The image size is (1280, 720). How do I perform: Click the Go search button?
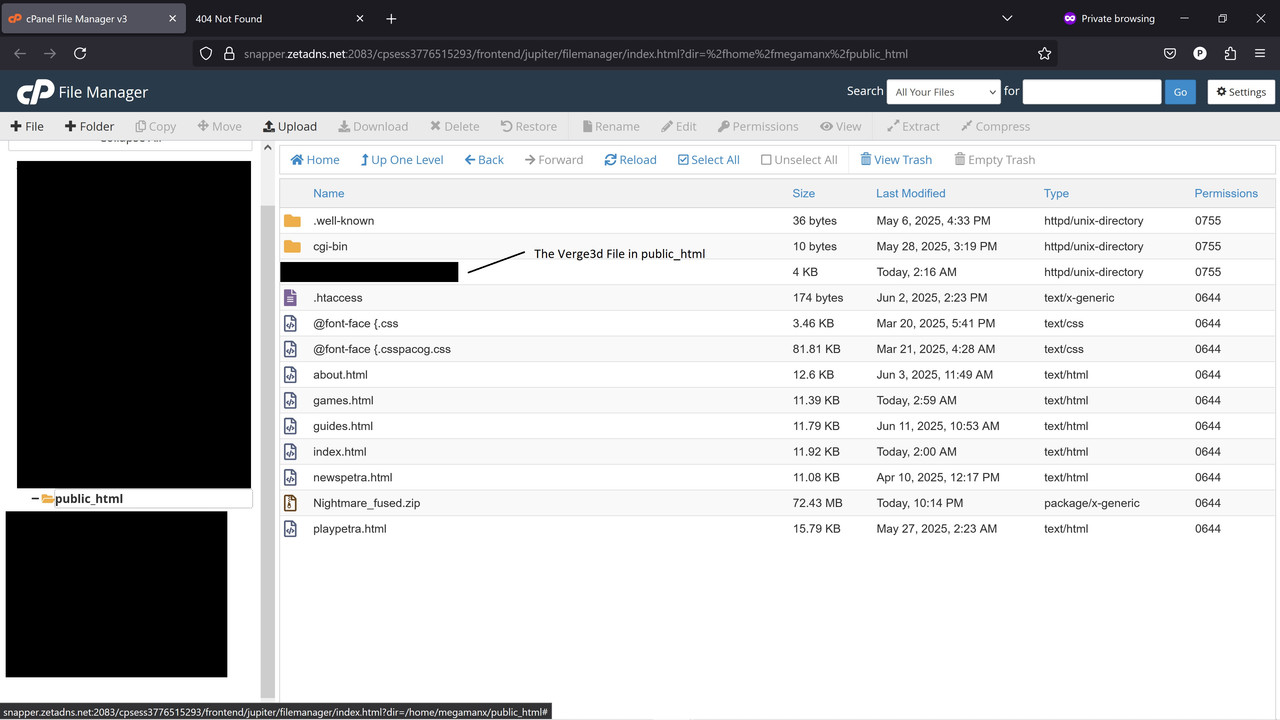[x=1180, y=92]
